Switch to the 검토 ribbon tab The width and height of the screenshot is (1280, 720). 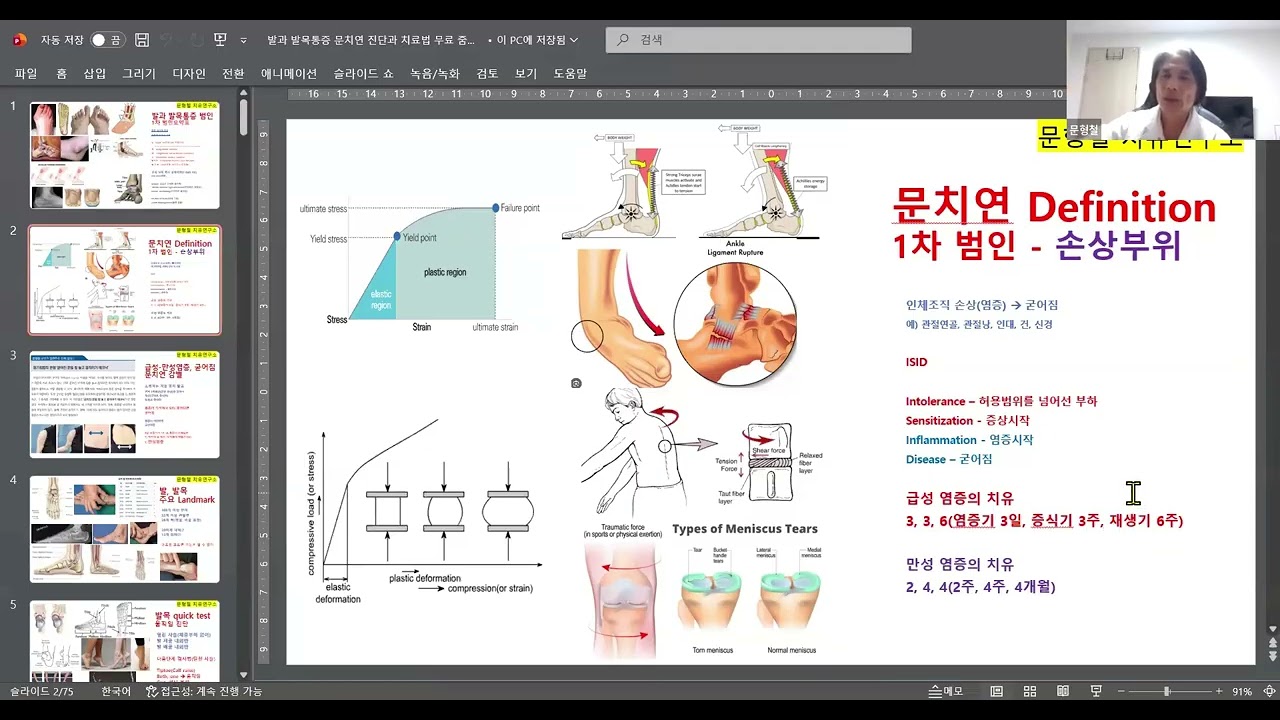tap(487, 74)
